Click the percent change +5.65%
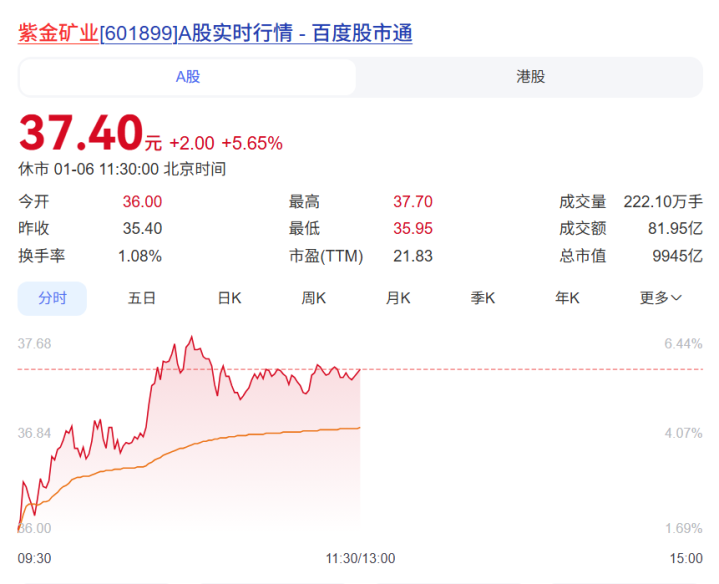 click(x=252, y=143)
